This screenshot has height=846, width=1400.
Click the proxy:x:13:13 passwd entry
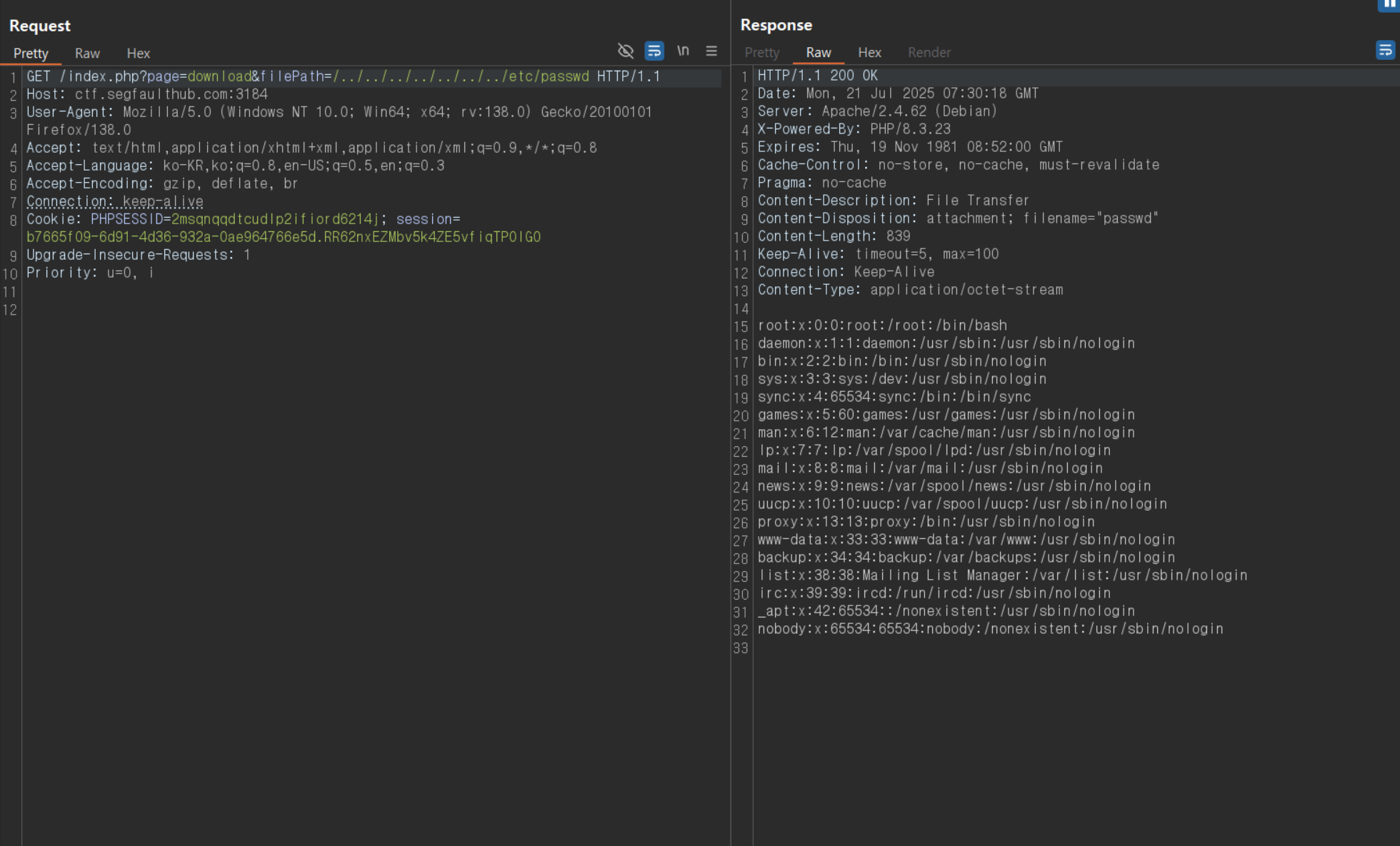click(926, 522)
